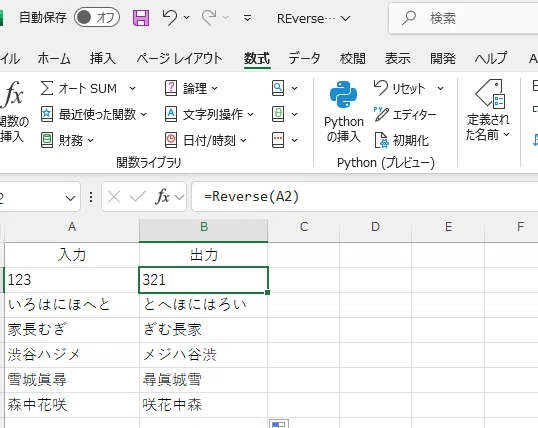Select cell containing 123
Viewport: 538px width, 428px height.
coord(72,280)
